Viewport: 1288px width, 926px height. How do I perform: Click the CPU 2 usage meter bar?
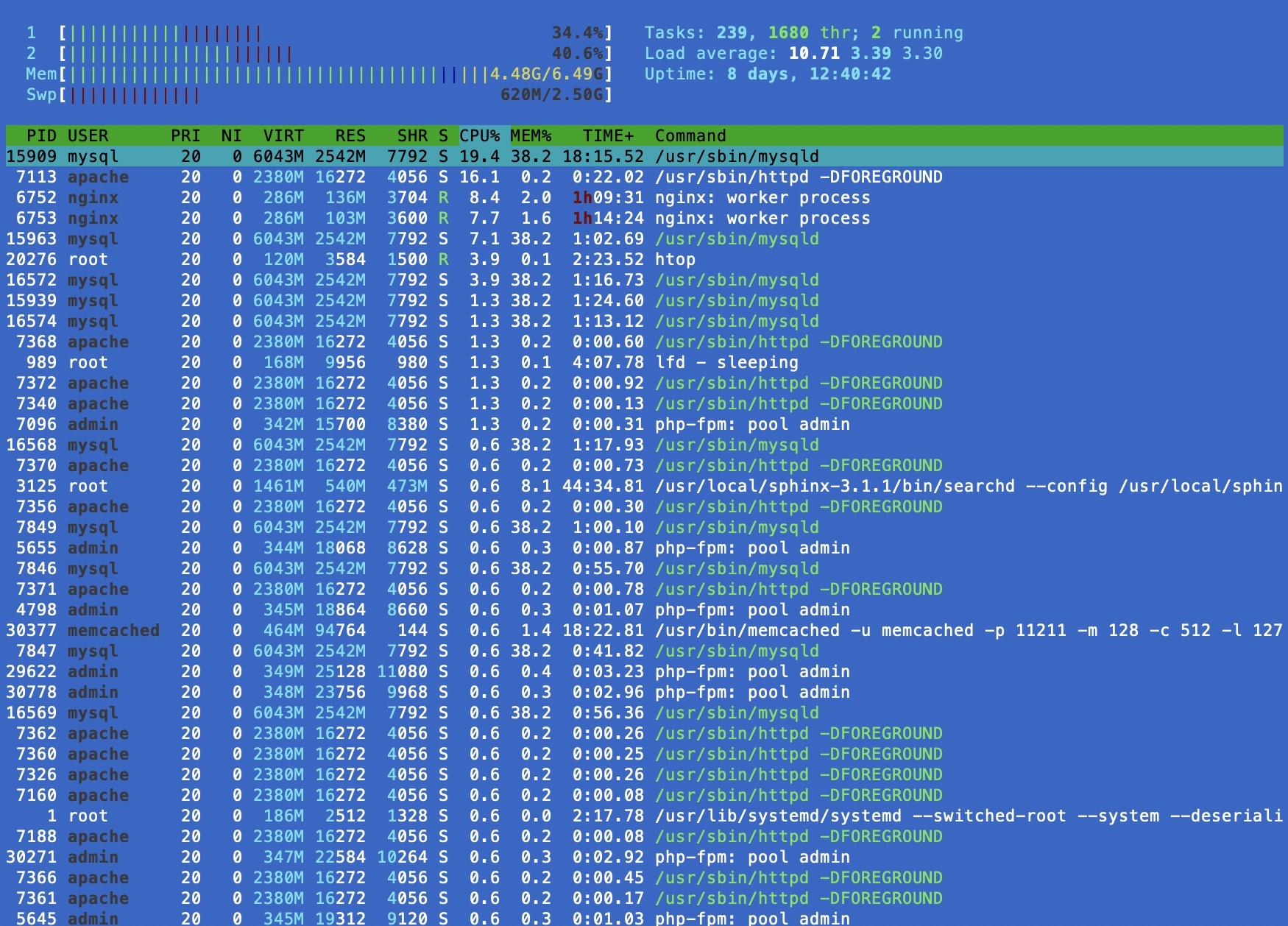pos(336,54)
